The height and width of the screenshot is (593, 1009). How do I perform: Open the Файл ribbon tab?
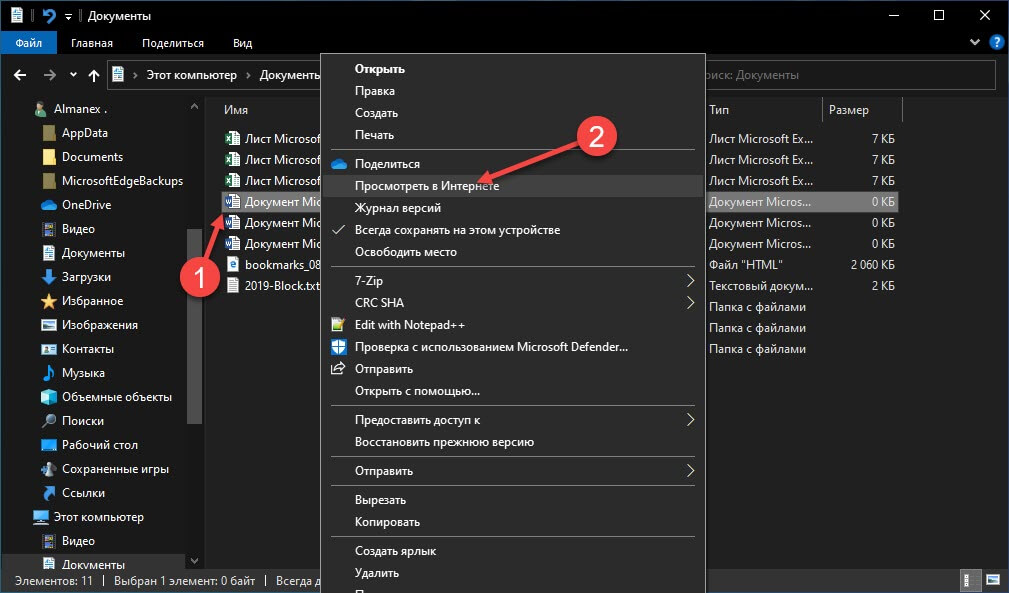click(29, 43)
